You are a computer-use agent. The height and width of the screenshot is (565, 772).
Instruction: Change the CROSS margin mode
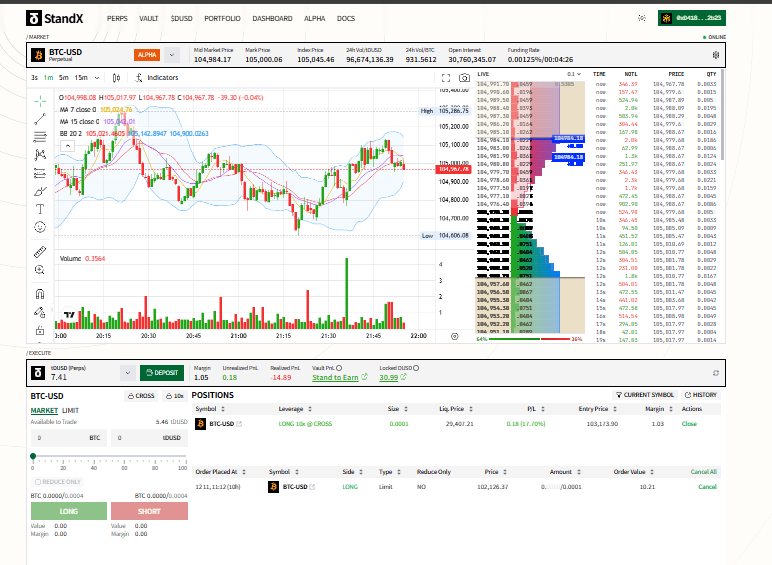pos(141,396)
